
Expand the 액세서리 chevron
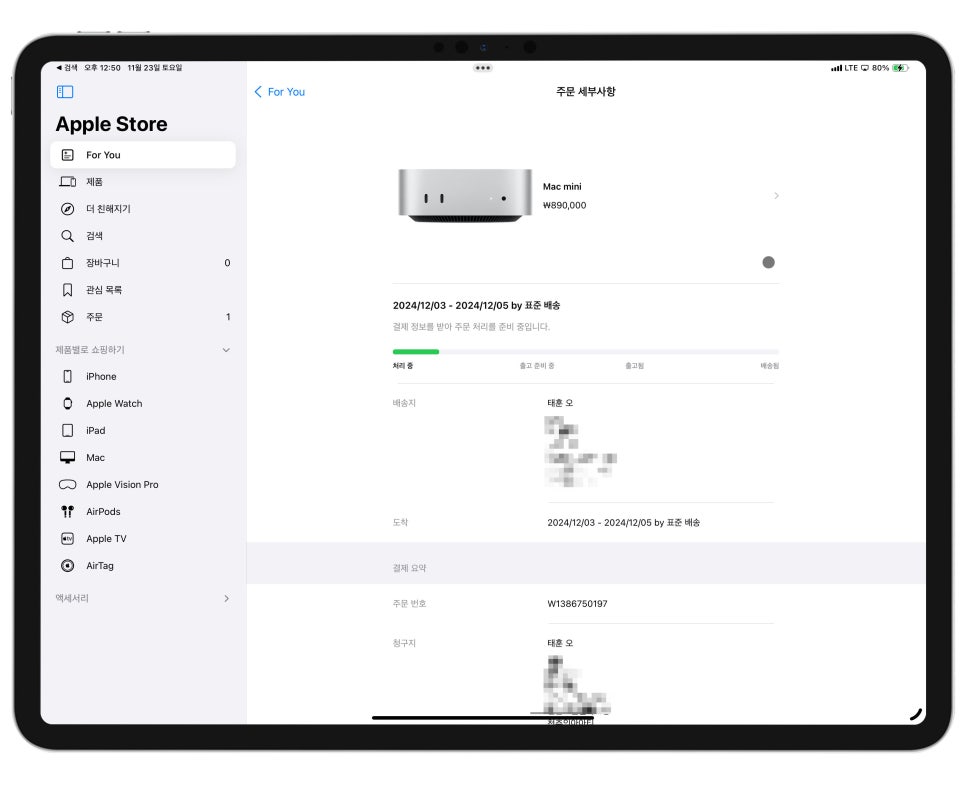(x=227, y=599)
